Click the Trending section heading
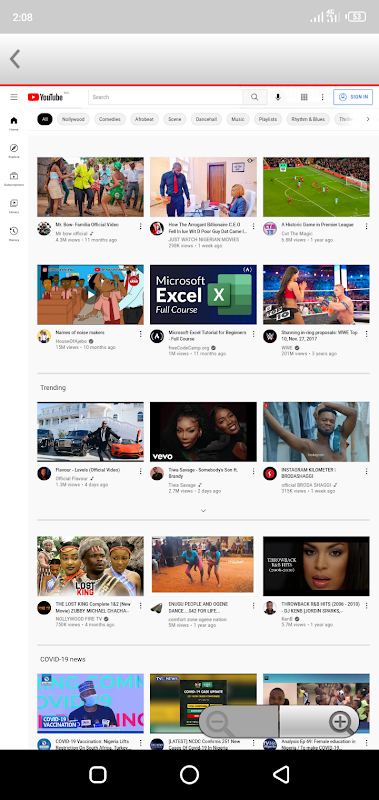 [53, 388]
